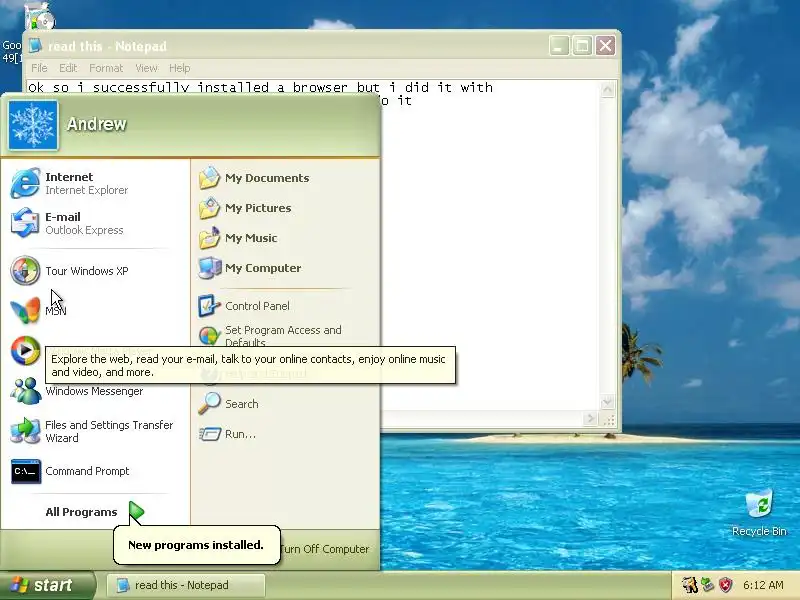The width and height of the screenshot is (800, 600).
Task: Launch Windows Media Player icon
Action: coord(25,351)
